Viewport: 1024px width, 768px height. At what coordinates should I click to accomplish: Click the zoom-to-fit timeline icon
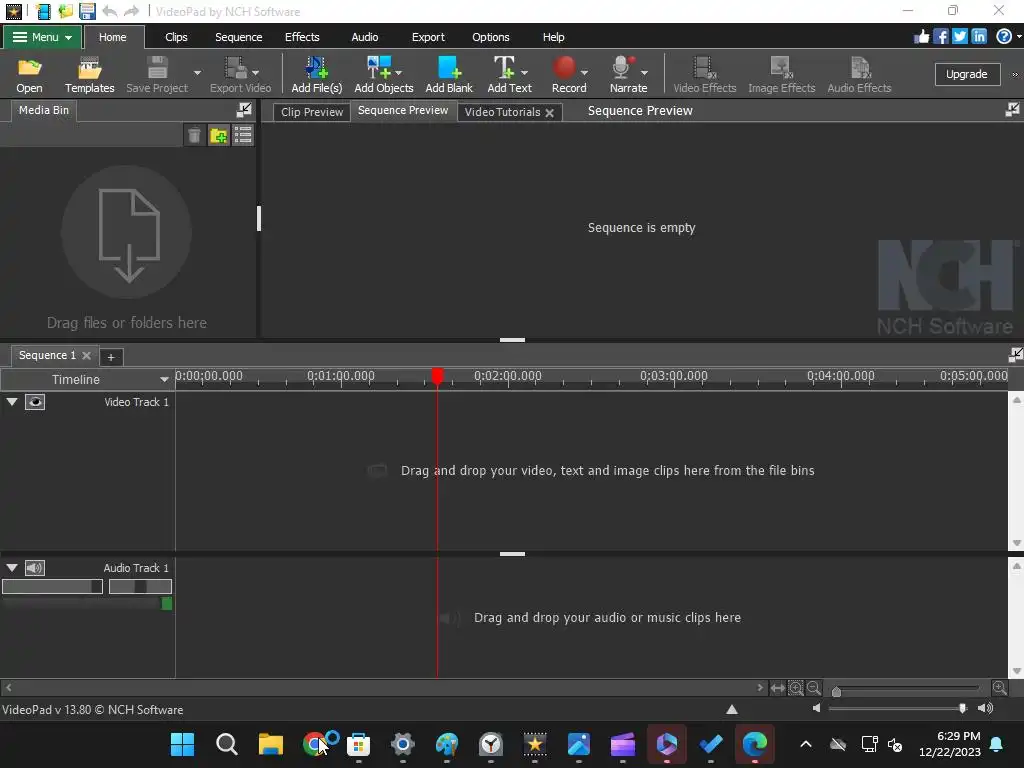click(x=777, y=688)
